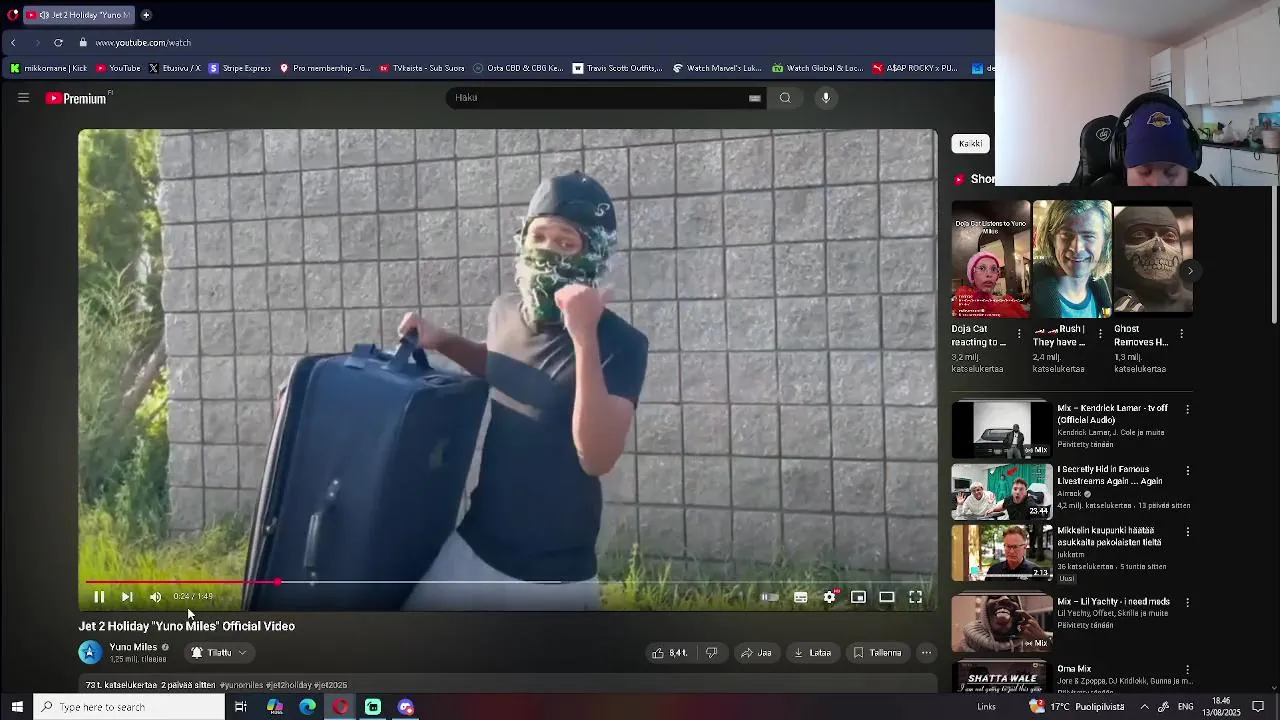Image resolution: width=1280 pixels, height=720 pixels.
Task: Open the Etusivu / X bookmark
Action: click(174, 68)
